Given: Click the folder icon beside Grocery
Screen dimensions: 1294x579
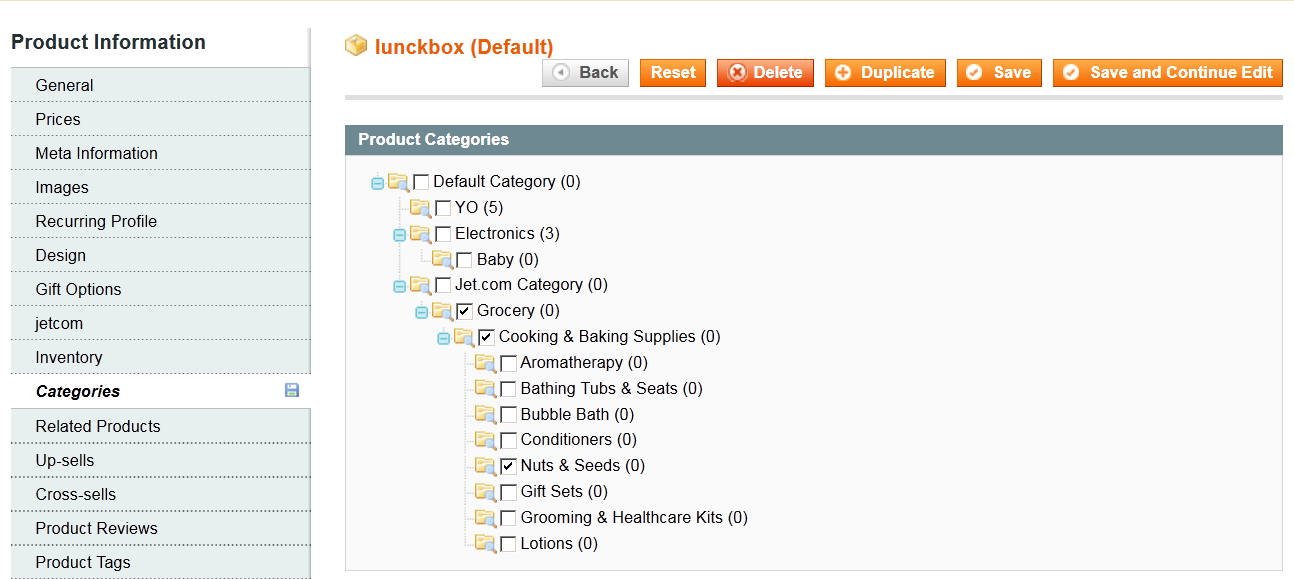Looking at the screenshot, I should [x=443, y=311].
